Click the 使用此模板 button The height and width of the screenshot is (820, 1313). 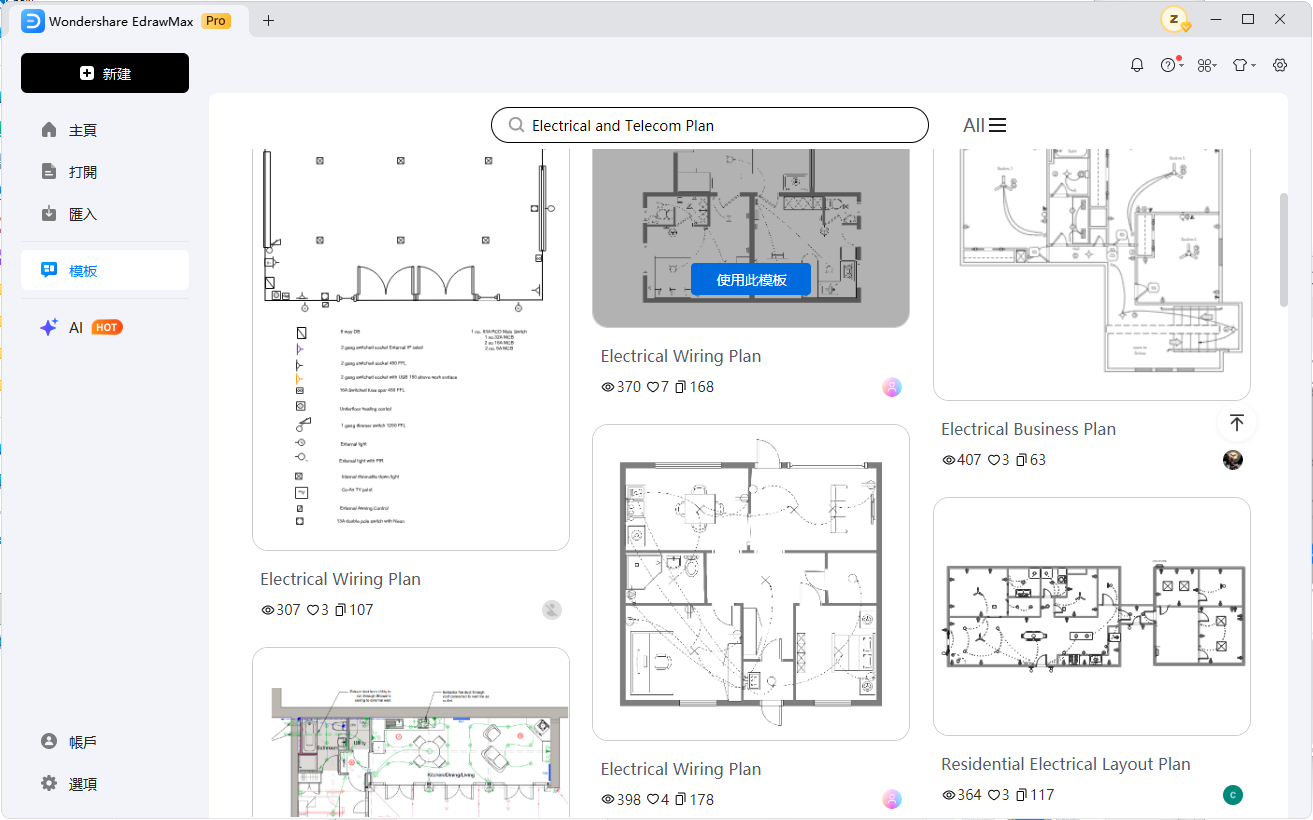click(x=751, y=280)
